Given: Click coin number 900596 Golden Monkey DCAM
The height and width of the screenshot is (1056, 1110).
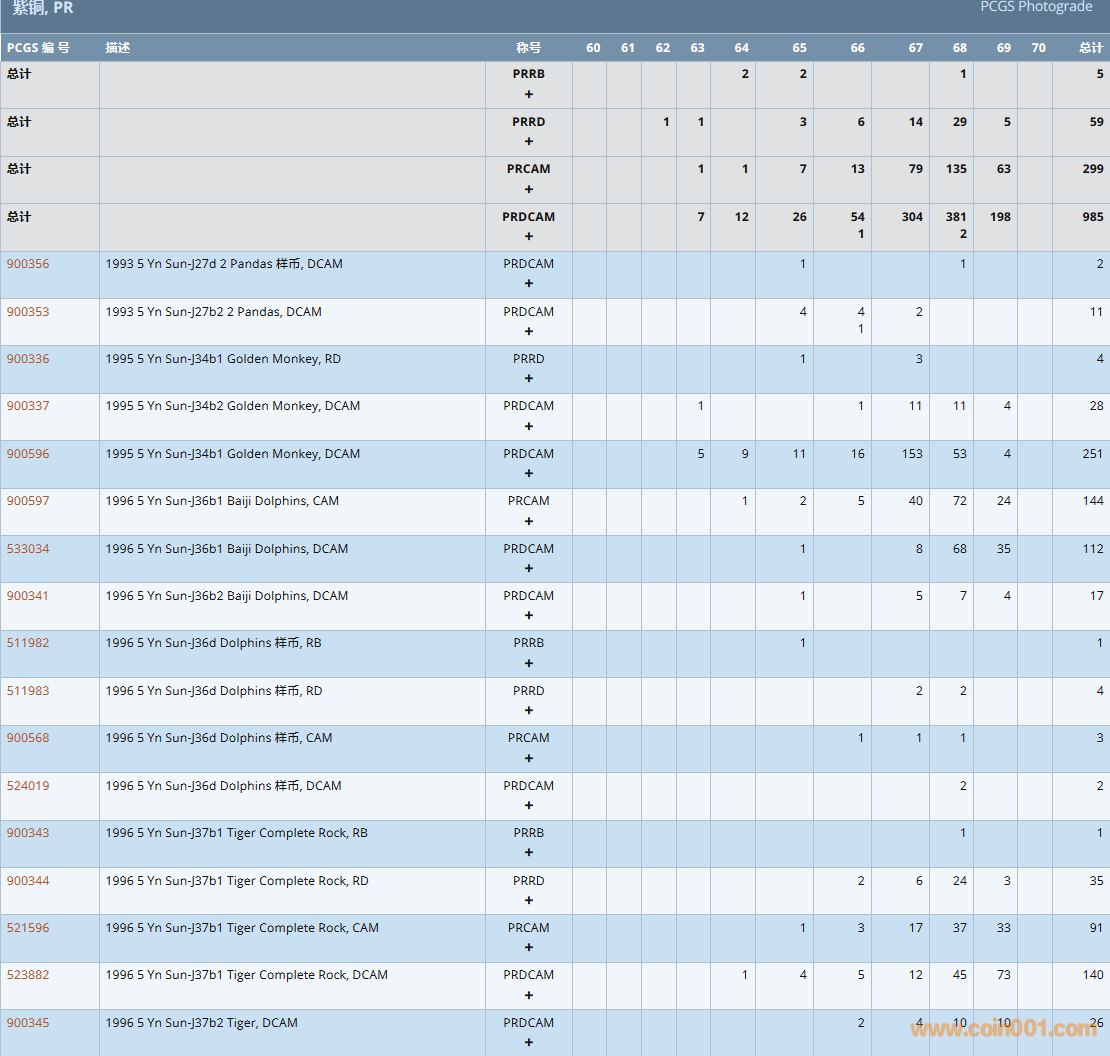Looking at the screenshot, I should [28, 454].
